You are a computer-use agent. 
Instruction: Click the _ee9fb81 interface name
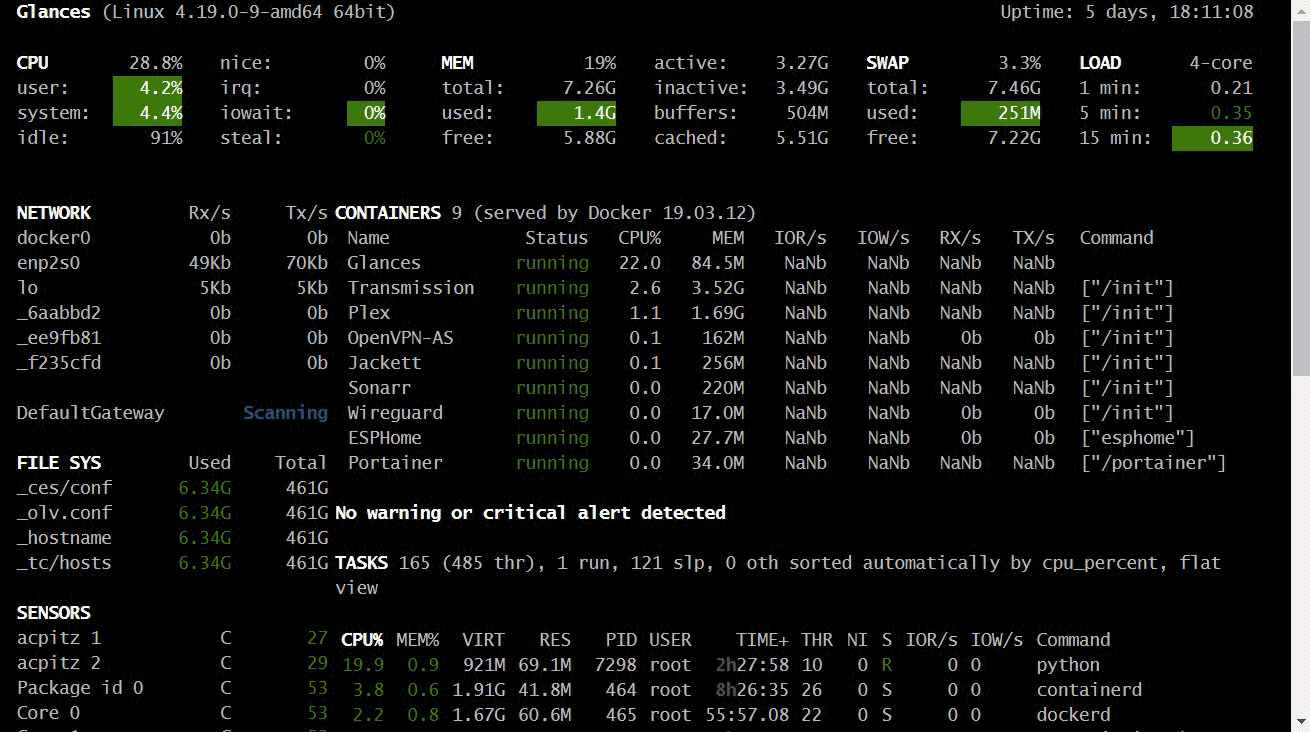59,338
